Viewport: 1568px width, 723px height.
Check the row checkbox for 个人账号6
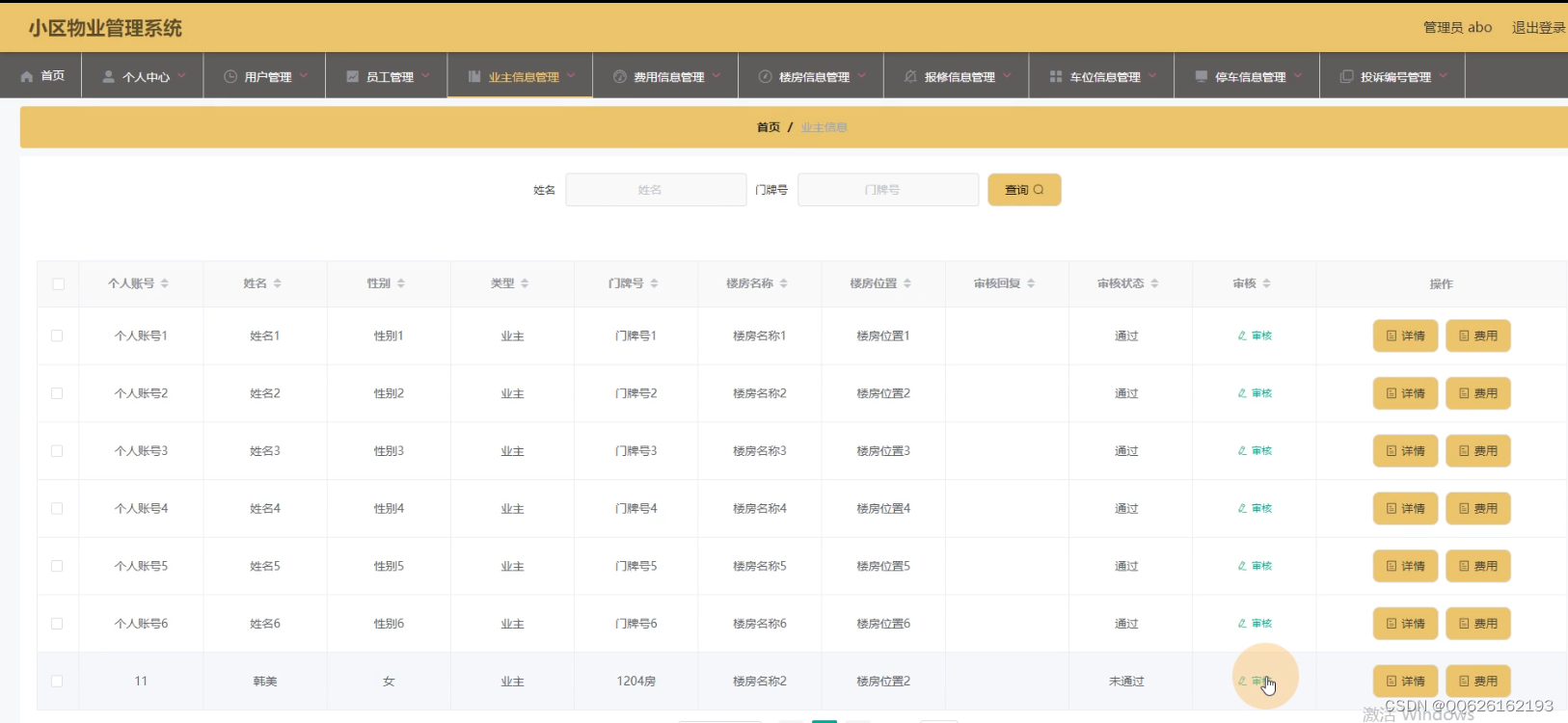coord(57,624)
